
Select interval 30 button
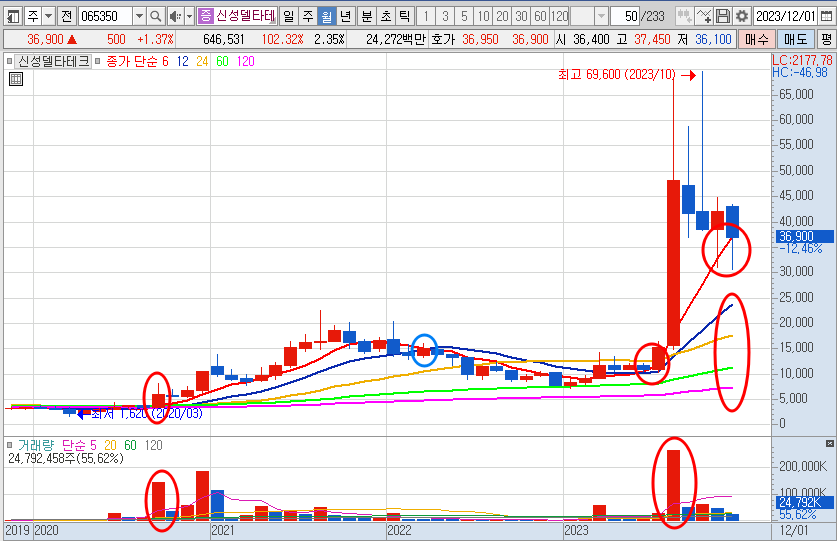tap(522, 17)
